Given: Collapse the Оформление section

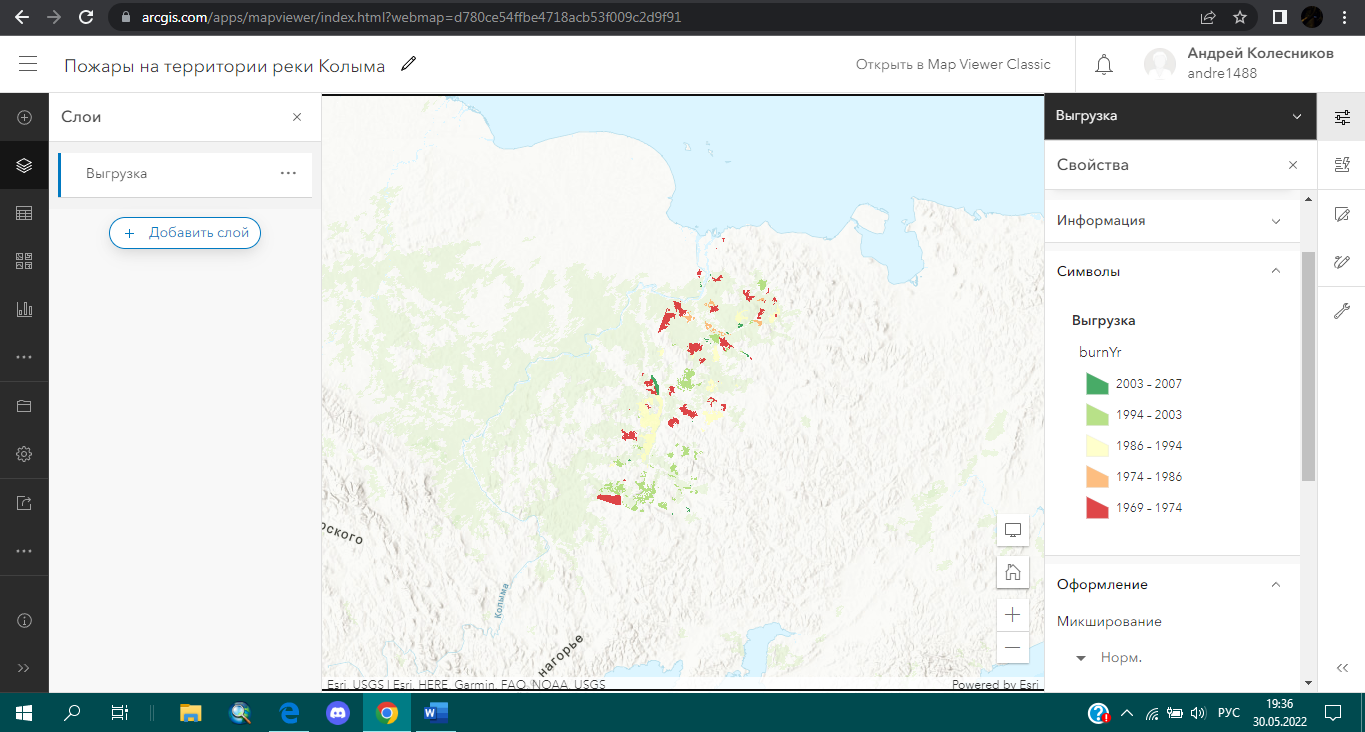Looking at the screenshot, I should coord(1171,584).
